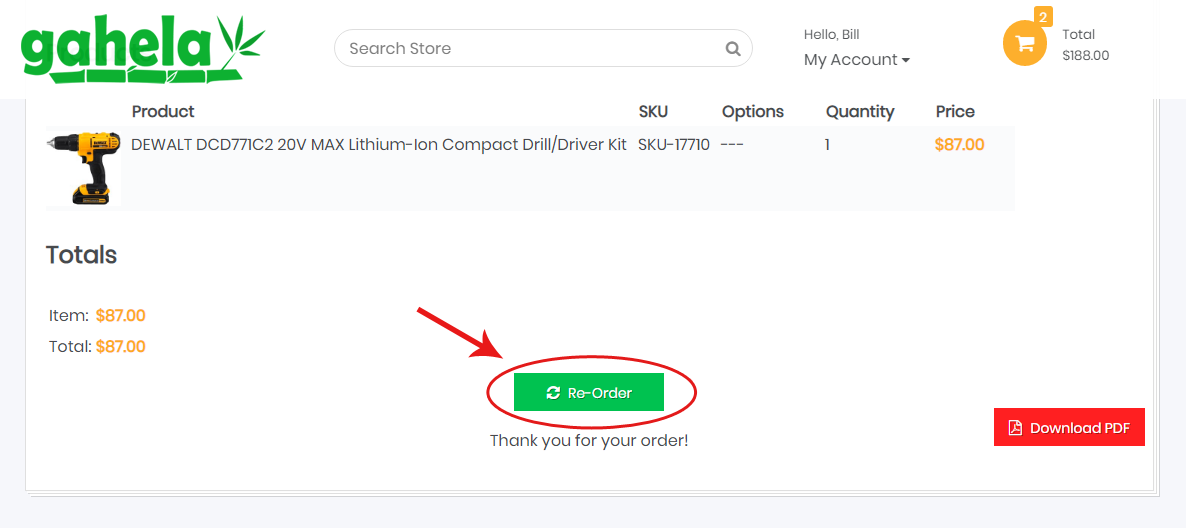Click the Quantity column header

tap(860, 112)
